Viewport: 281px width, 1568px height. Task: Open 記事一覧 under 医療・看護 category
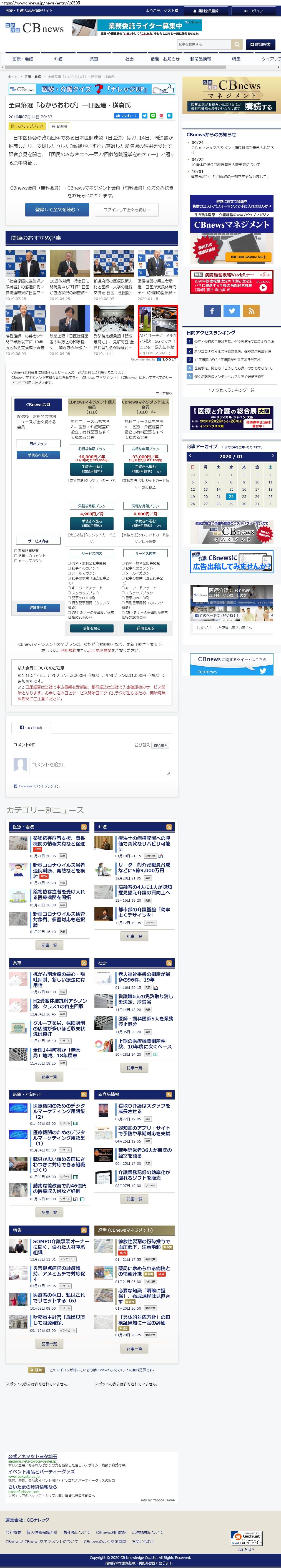[49, 945]
